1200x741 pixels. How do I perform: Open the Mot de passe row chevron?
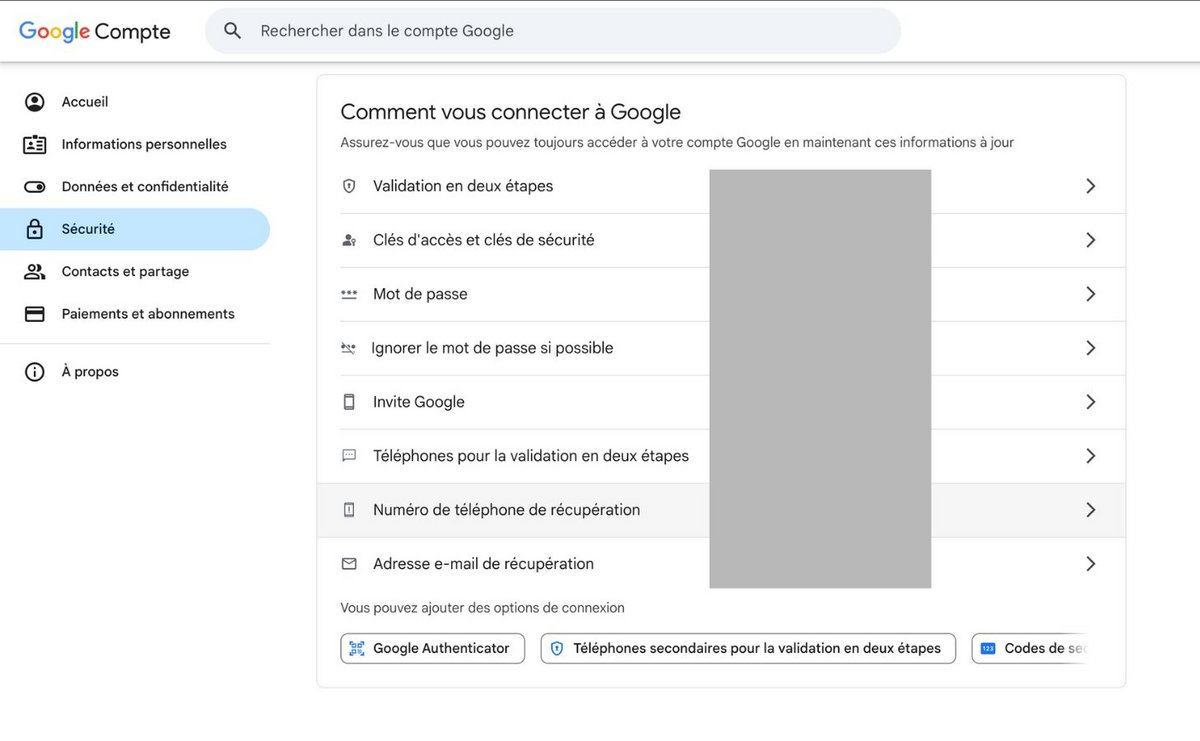tap(1091, 294)
